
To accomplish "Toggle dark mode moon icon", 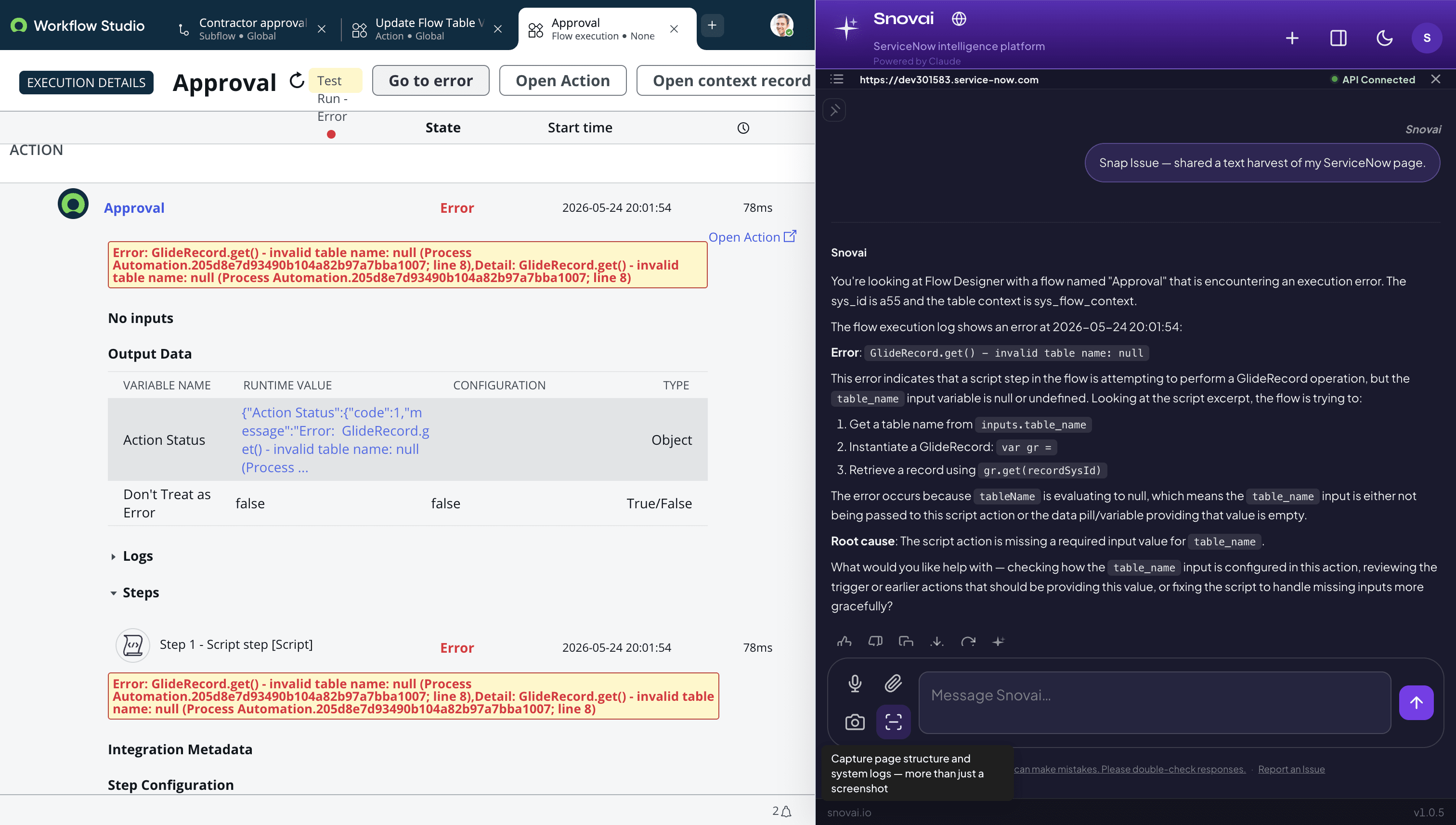I will tap(1385, 39).
